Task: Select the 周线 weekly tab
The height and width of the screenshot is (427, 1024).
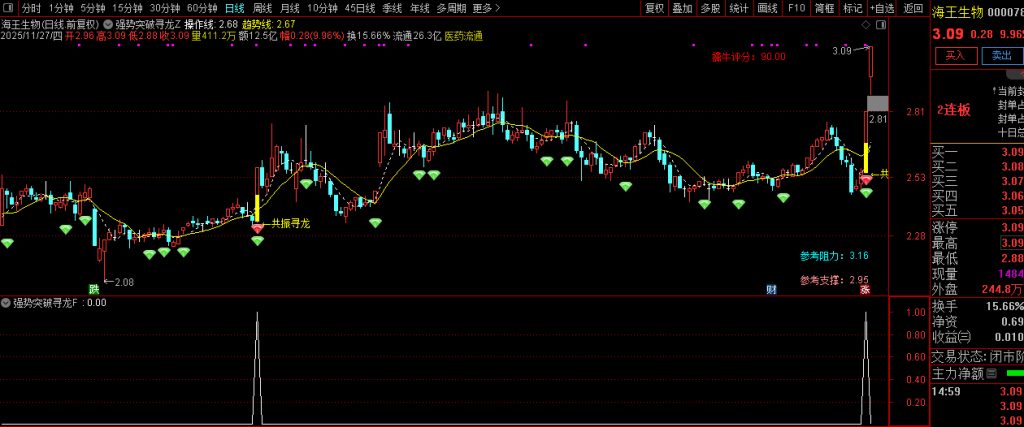Action: tap(262, 8)
